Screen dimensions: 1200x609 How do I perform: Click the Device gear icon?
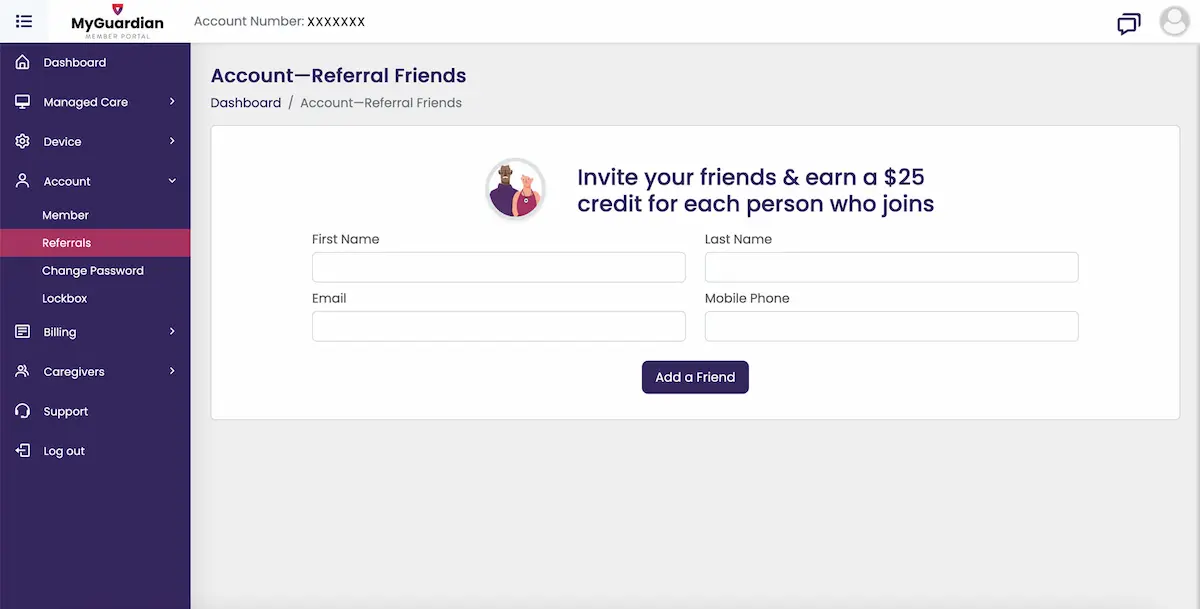(x=23, y=142)
